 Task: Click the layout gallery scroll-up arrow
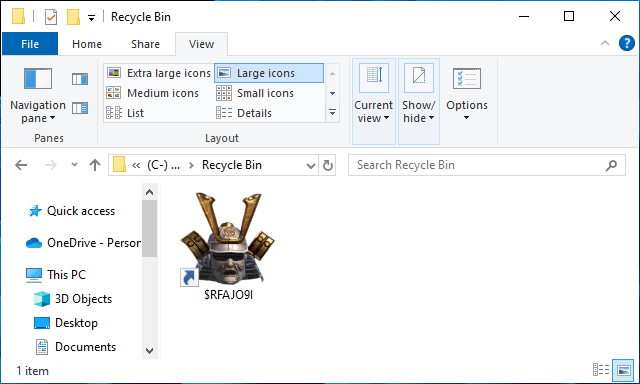tap(332, 73)
